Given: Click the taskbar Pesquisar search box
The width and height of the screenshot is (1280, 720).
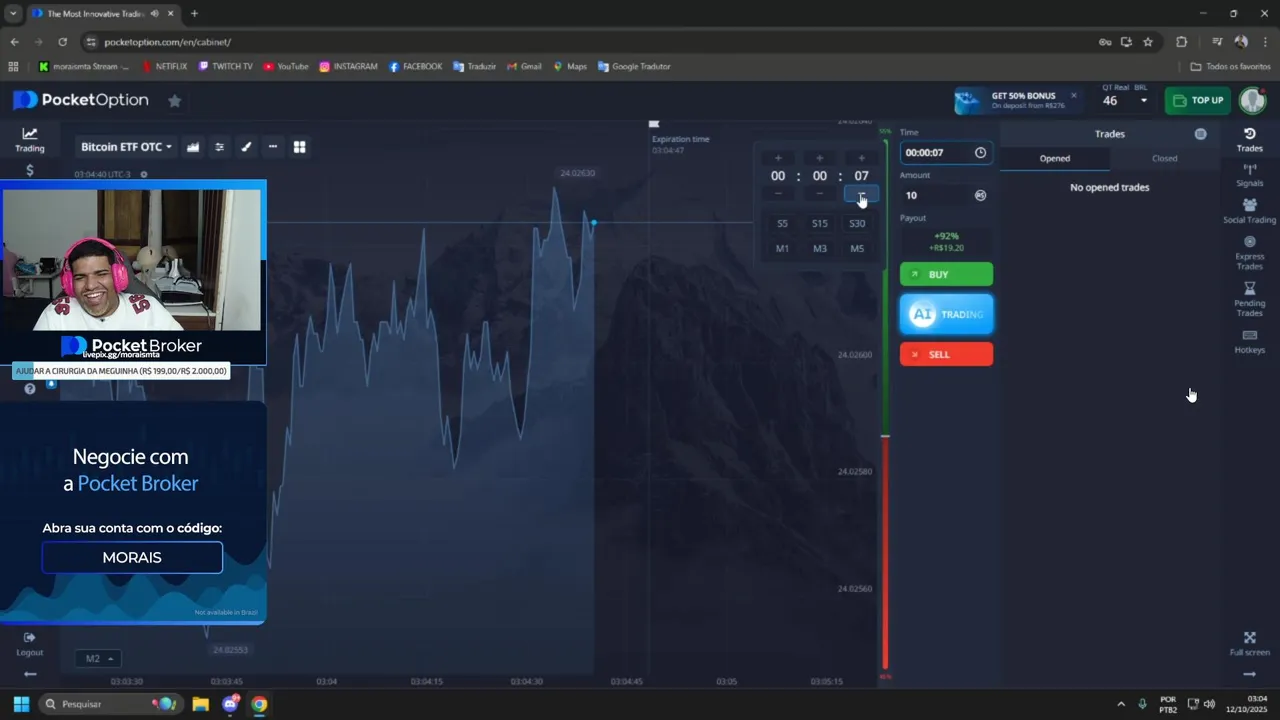Looking at the screenshot, I should point(112,704).
